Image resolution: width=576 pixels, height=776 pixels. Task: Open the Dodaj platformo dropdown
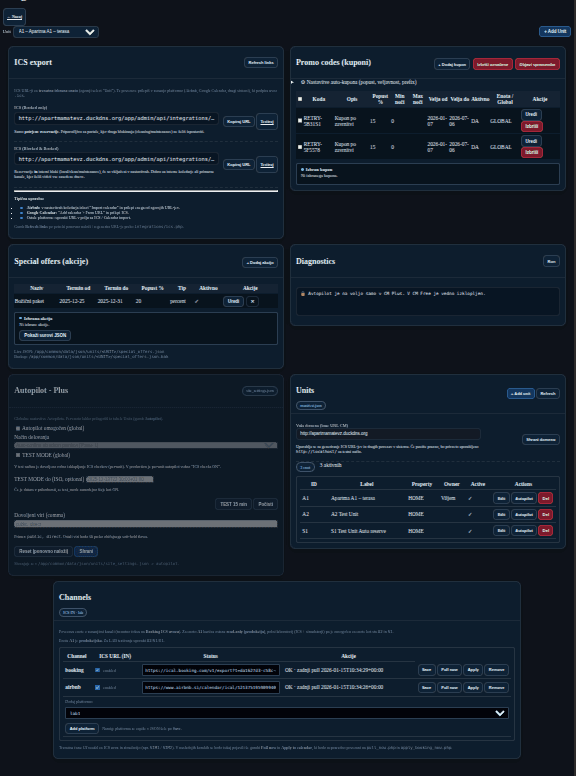tap(287, 713)
